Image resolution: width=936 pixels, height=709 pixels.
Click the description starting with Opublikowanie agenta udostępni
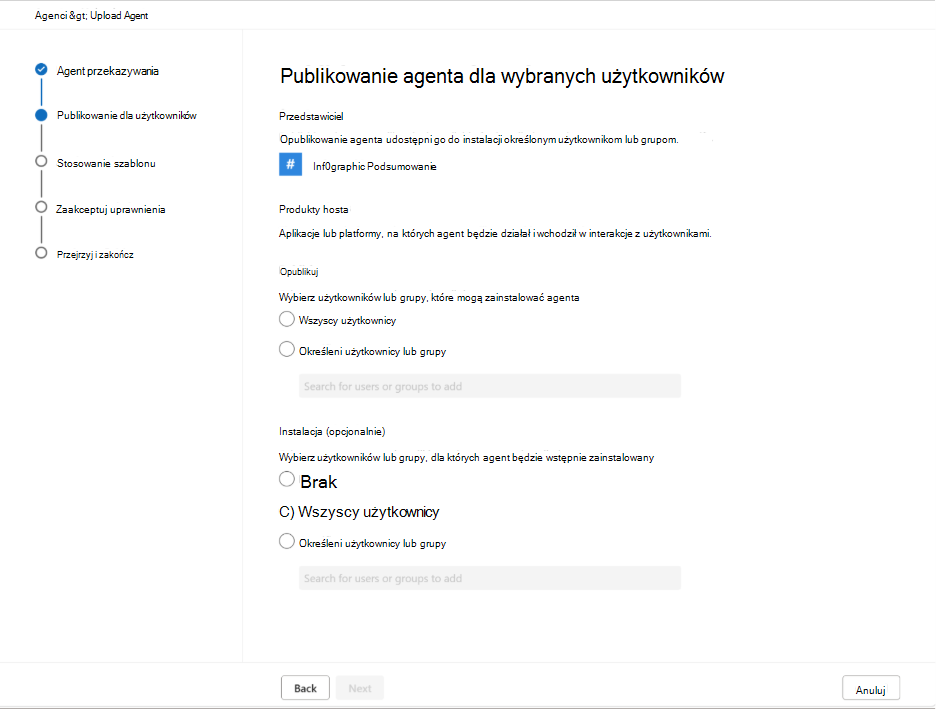(479, 140)
